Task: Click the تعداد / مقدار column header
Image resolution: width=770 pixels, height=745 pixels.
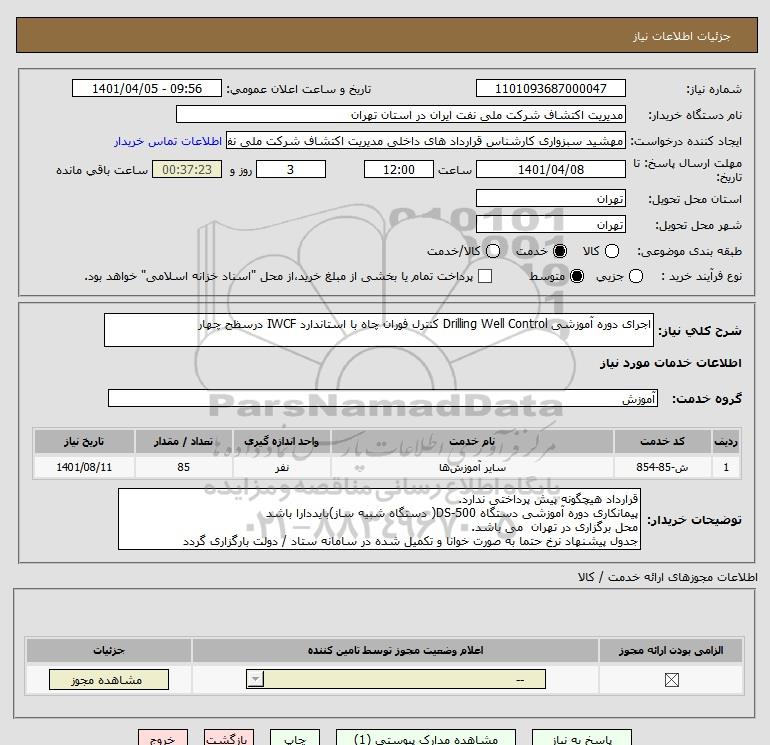Action: pyautogui.click(x=183, y=441)
